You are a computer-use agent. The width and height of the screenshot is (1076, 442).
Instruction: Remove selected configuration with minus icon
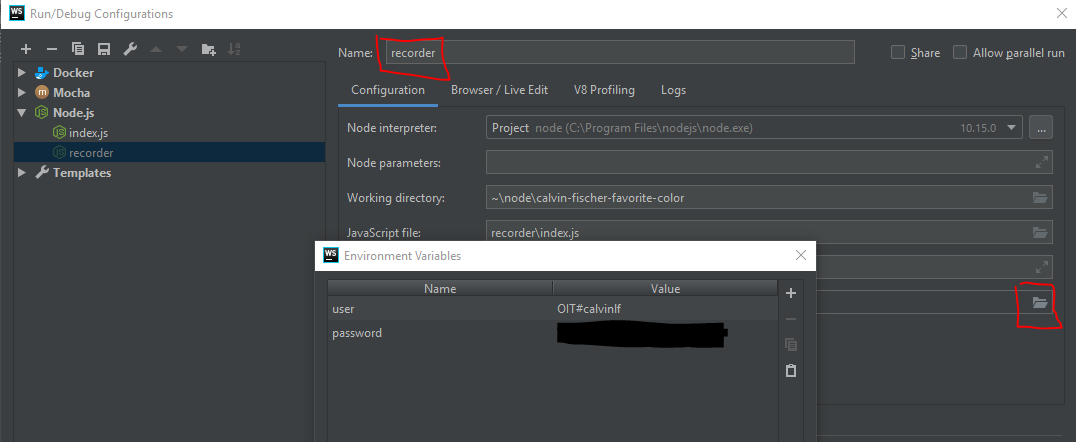coord(51,49)
